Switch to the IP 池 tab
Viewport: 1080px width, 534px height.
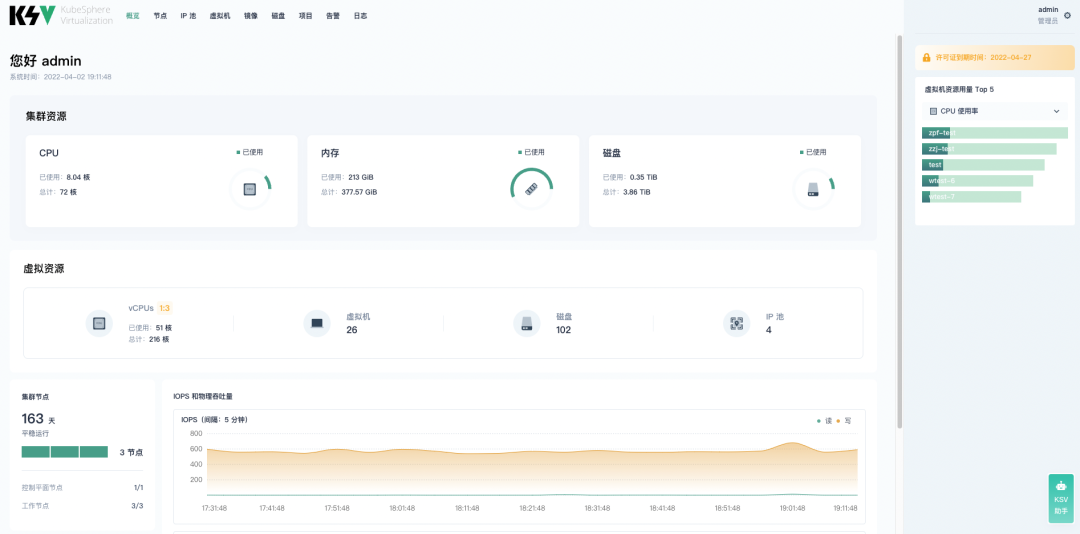(x=188, y=16)
